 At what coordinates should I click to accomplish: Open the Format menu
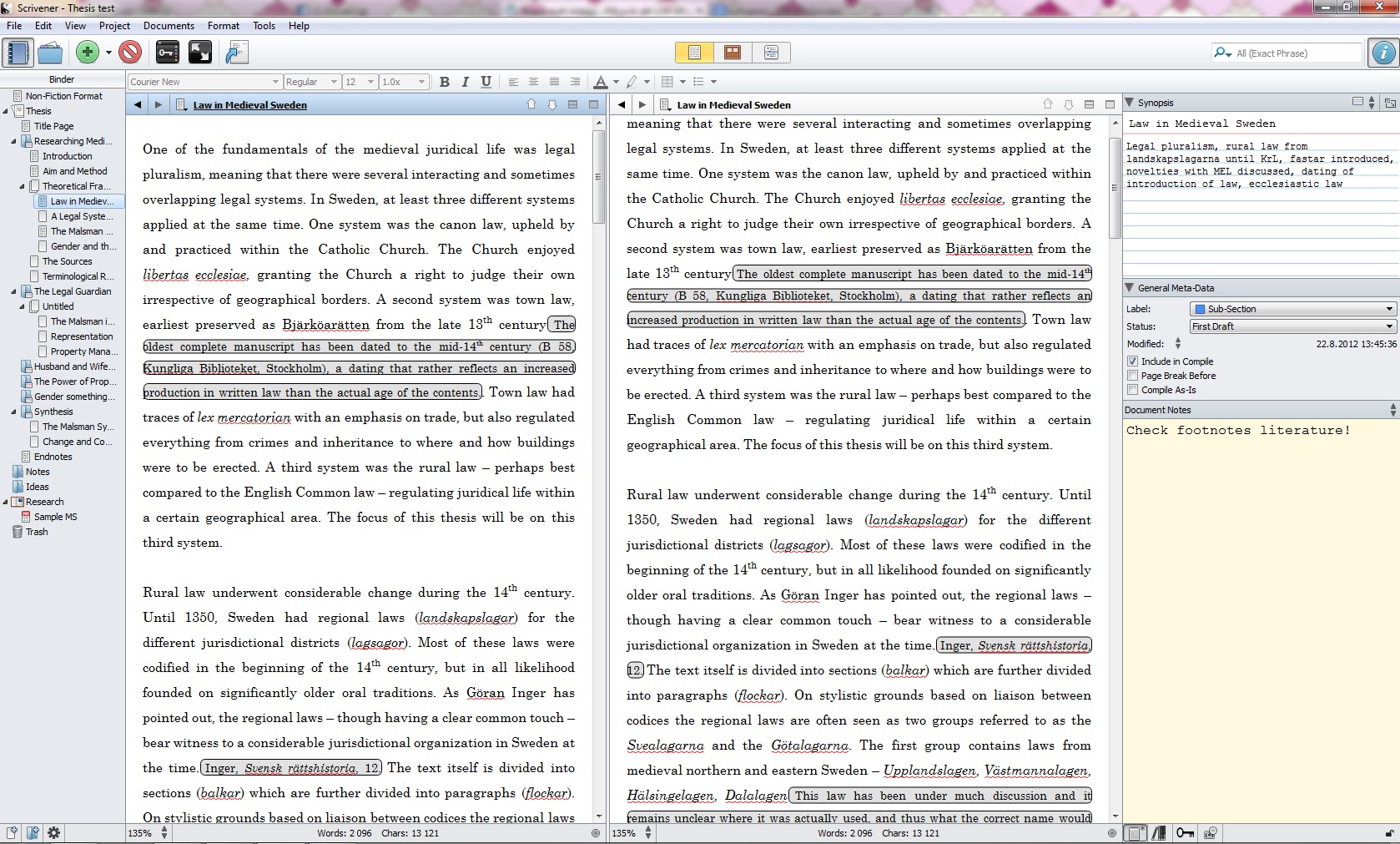point(223,26)
